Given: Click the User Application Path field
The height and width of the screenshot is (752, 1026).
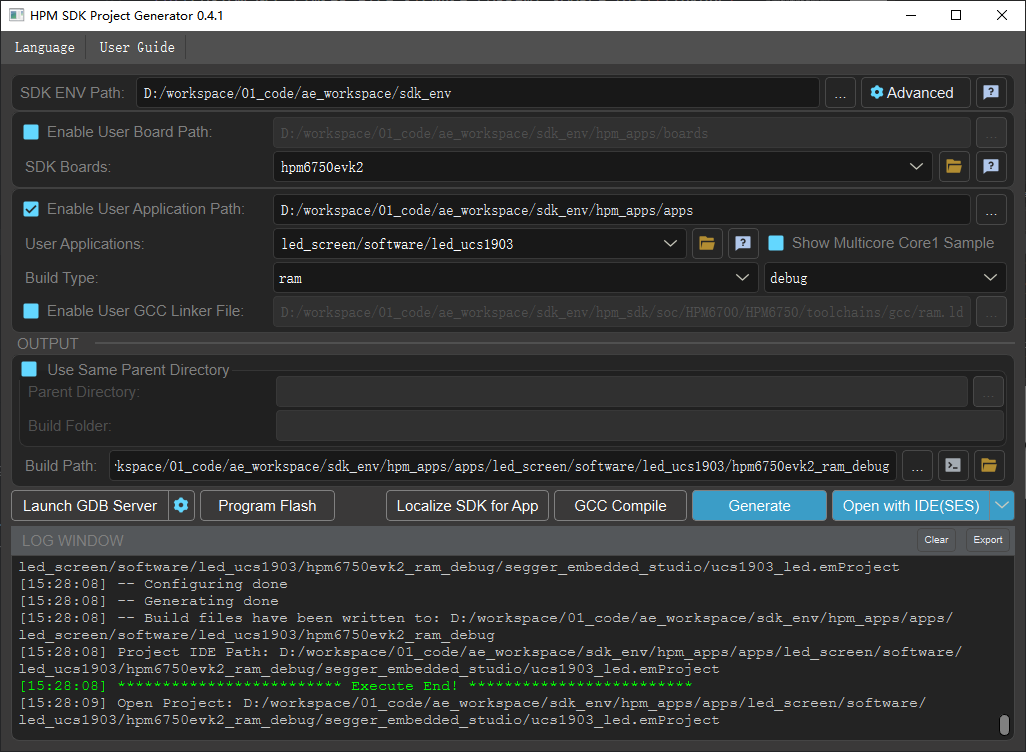Looking at the screenshot, I should [622, 210].
